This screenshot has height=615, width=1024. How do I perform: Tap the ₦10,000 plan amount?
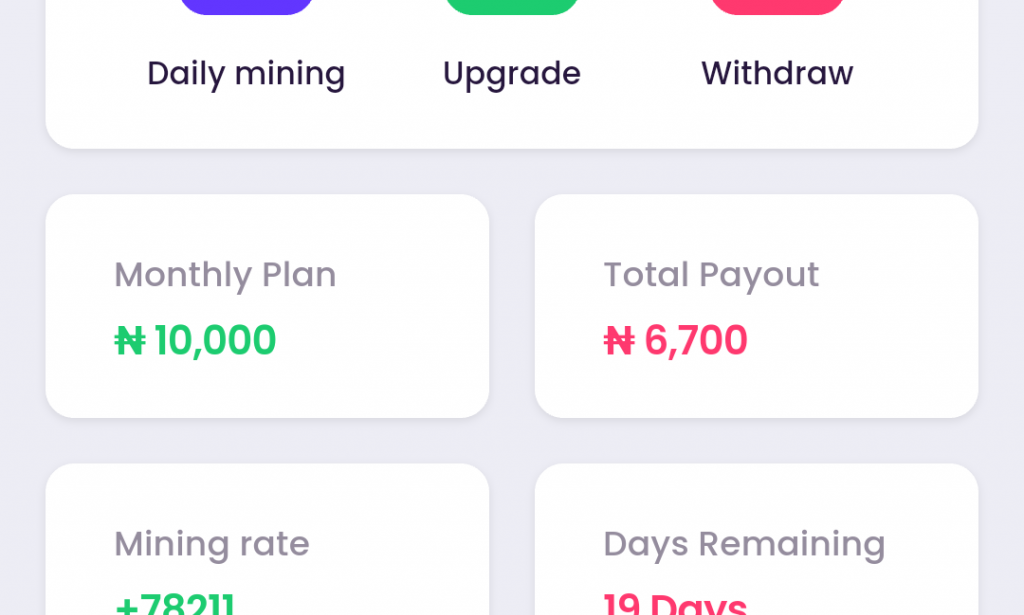coord(196,339)
